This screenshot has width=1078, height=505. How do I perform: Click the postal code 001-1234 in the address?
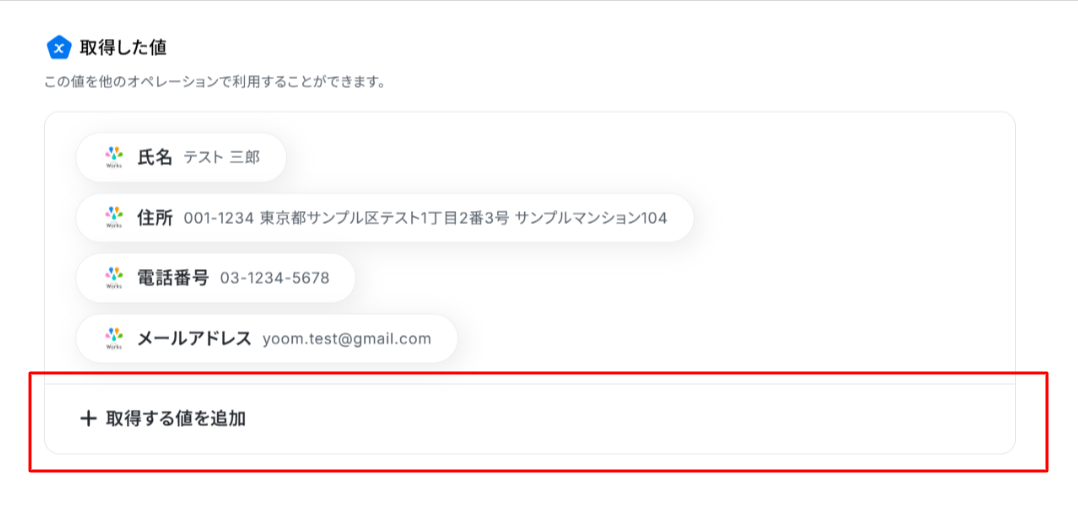(x=220, y=218)
